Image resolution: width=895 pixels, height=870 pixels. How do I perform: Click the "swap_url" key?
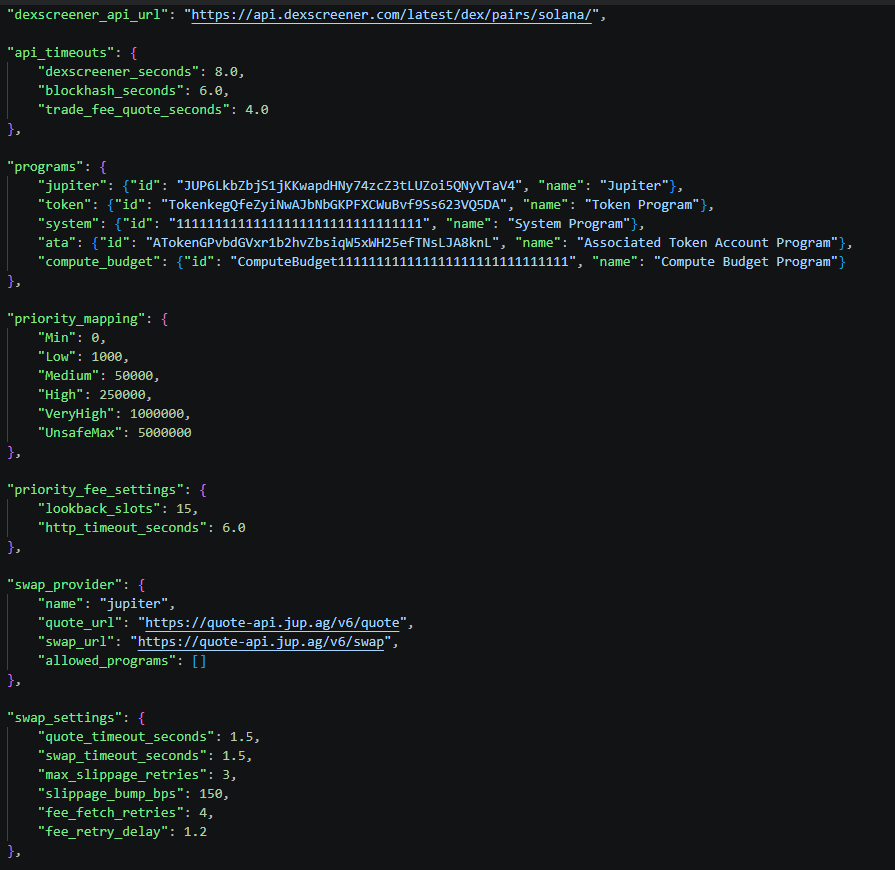(x=76, y=642)
